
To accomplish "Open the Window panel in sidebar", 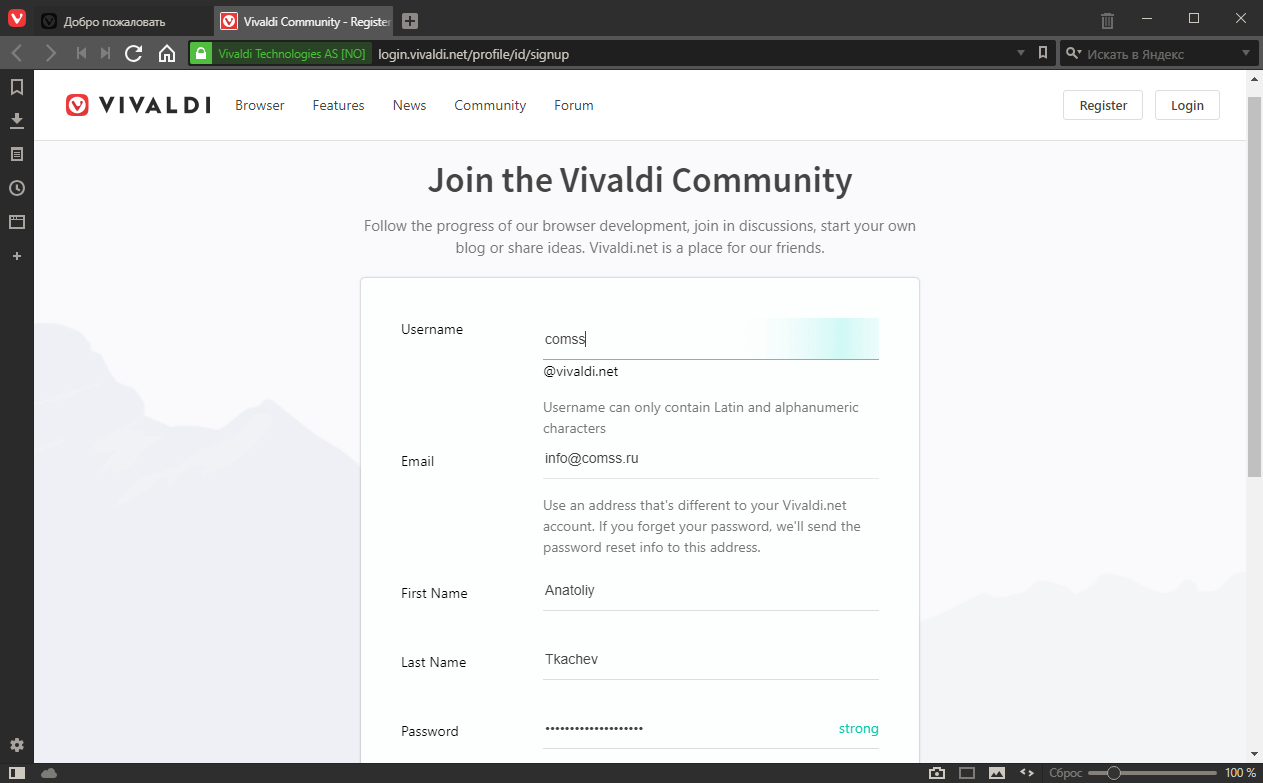I will 17,222.
